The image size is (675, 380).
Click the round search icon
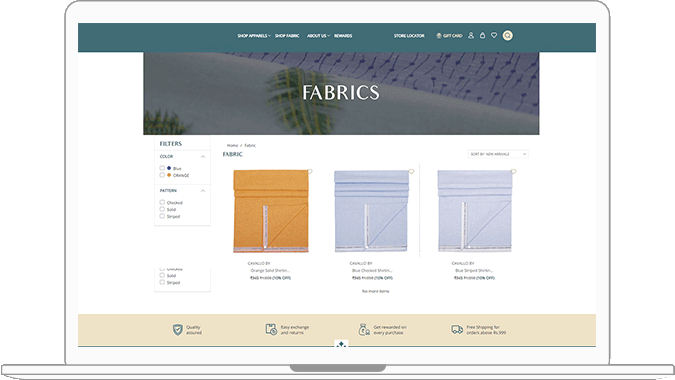[x=508, y=36]
